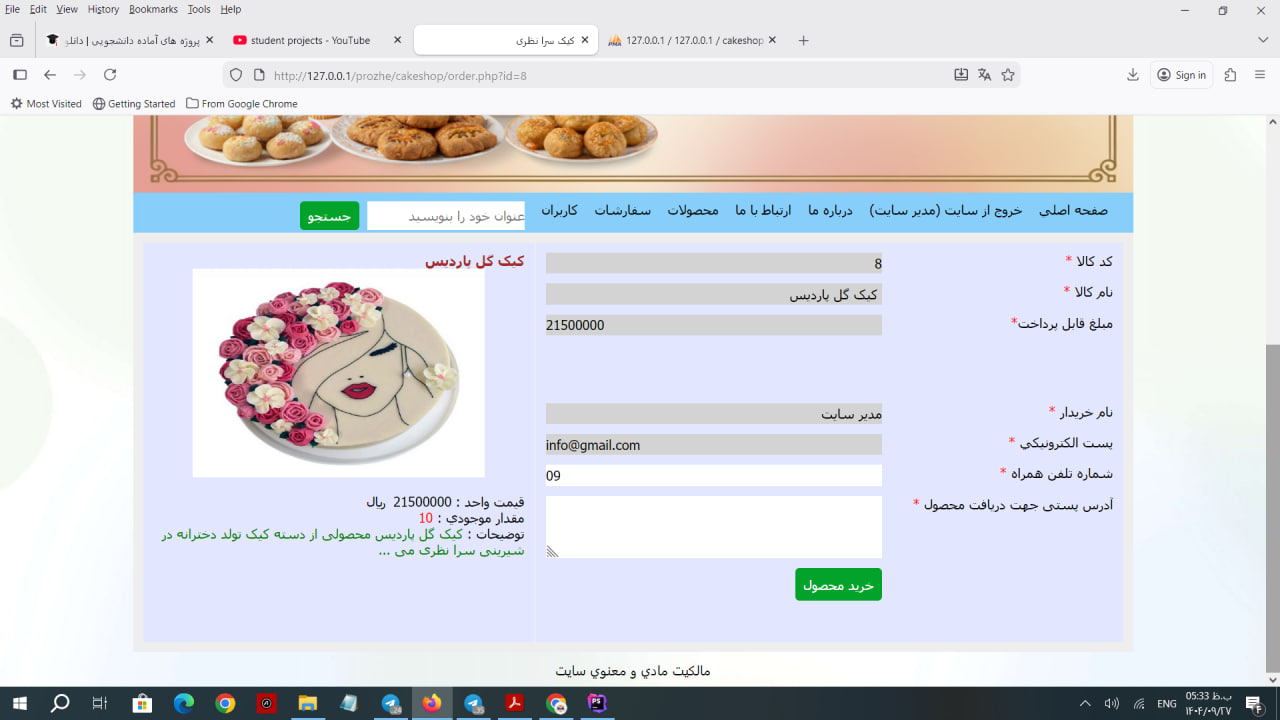Bookmark this page with the star icon

point(1008,75)
